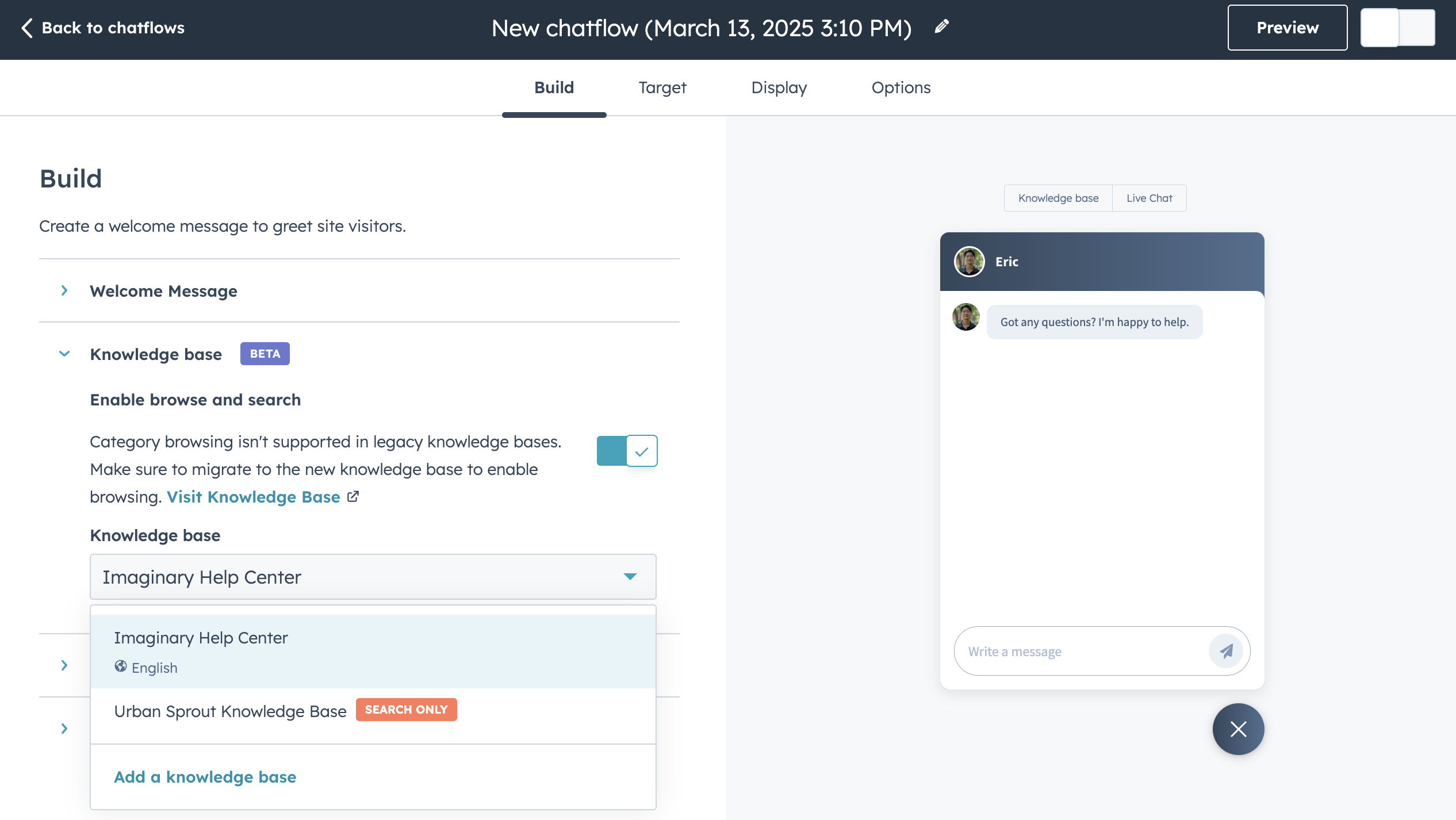Click the avatar beside the greeting message
This screenshot has height=820, width=1456.
point(966,317)
